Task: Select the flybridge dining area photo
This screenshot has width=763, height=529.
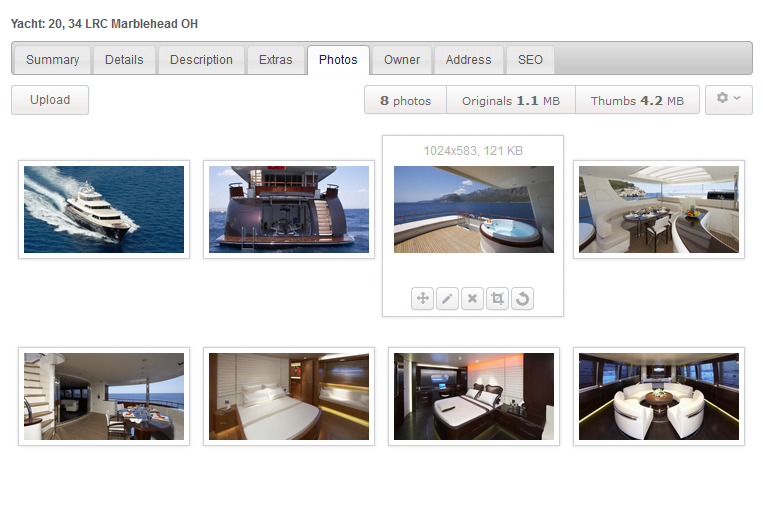Action: tap(659, 209)
